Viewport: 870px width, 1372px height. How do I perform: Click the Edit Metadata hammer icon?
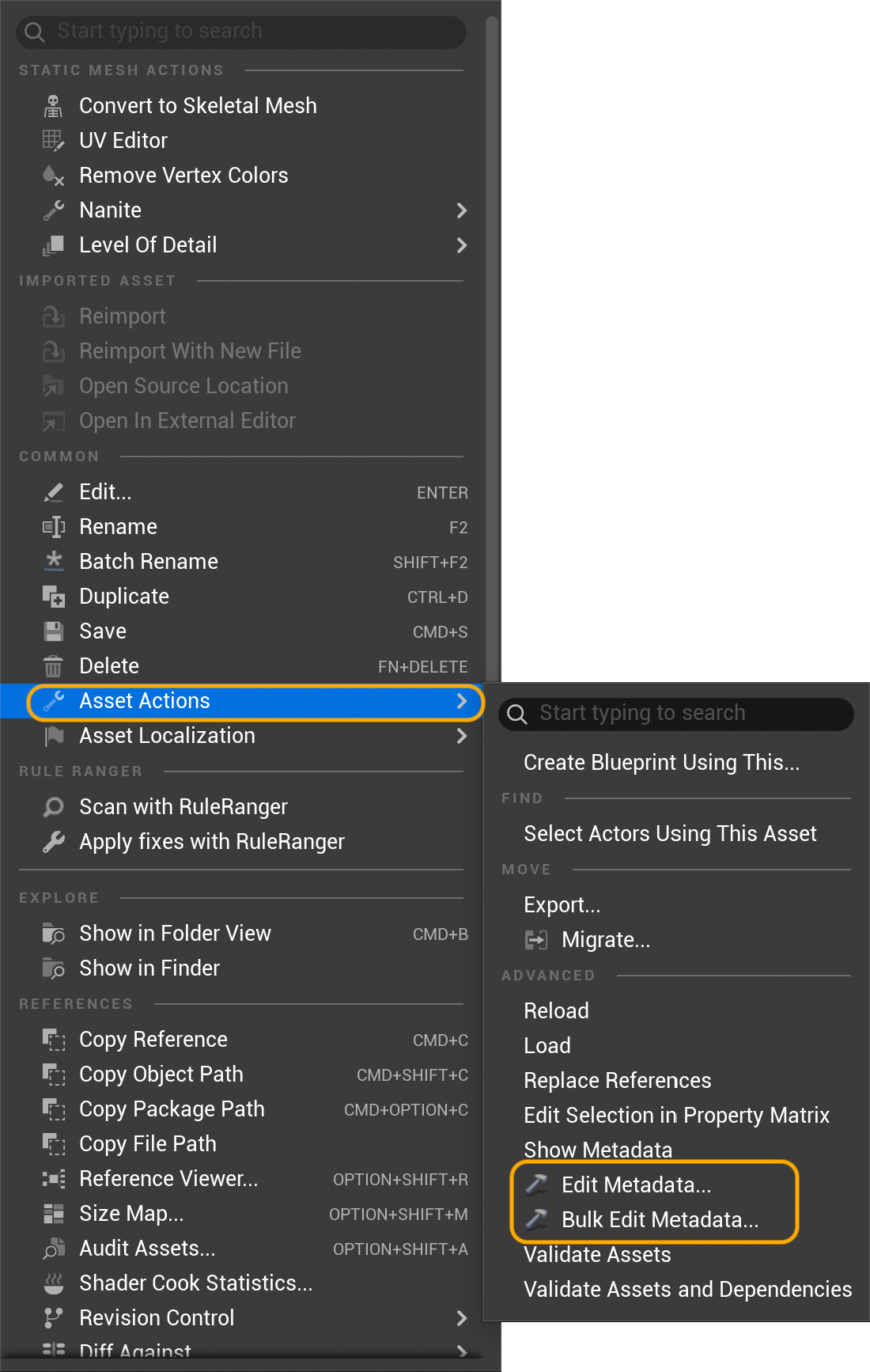click(x=535, y=1185)
